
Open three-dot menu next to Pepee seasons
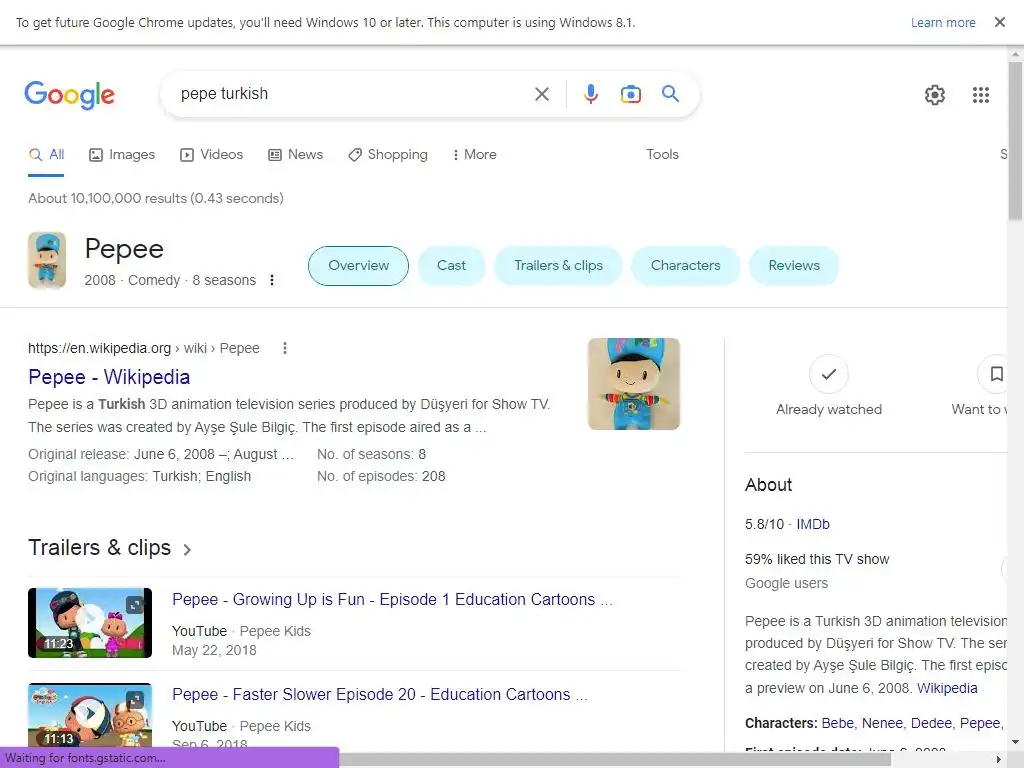272,280
